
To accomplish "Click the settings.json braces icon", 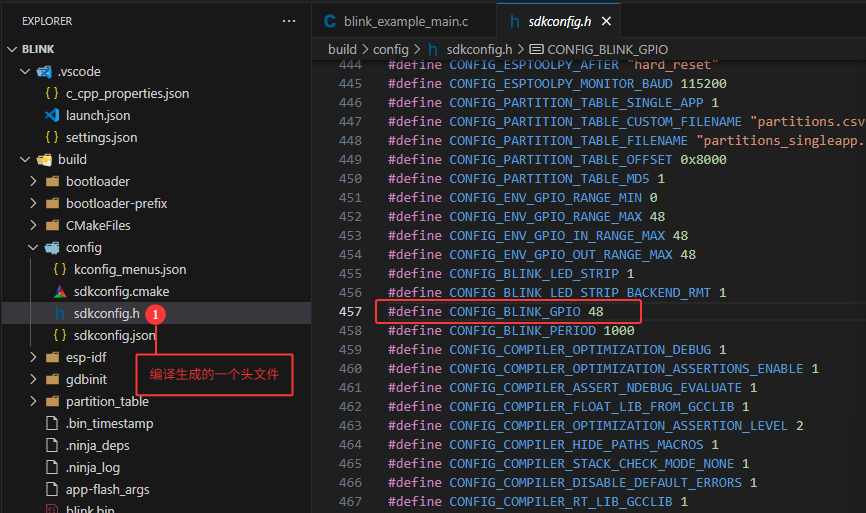I will pyautogui.click(x=52, y=137).
